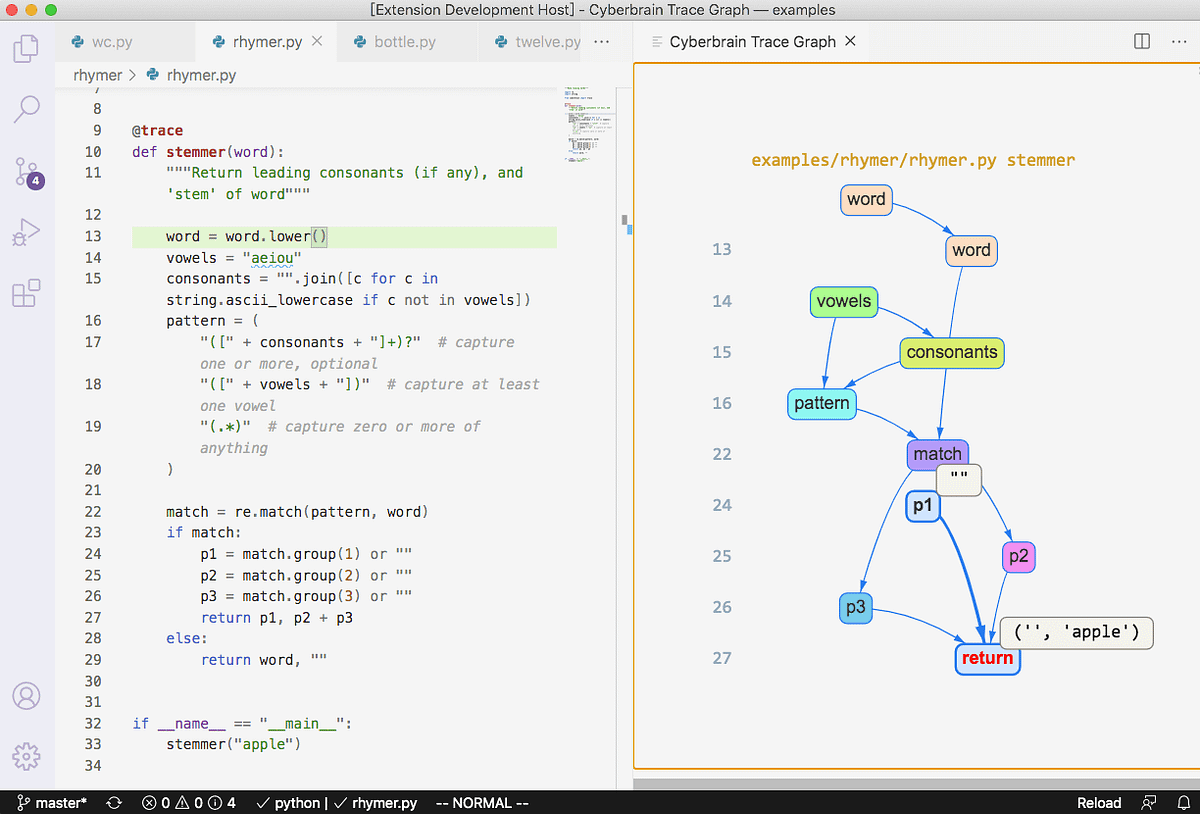Screen dimensions: 1200x814
Task: Click the notifications bell icon
Action: [1184, 802]
